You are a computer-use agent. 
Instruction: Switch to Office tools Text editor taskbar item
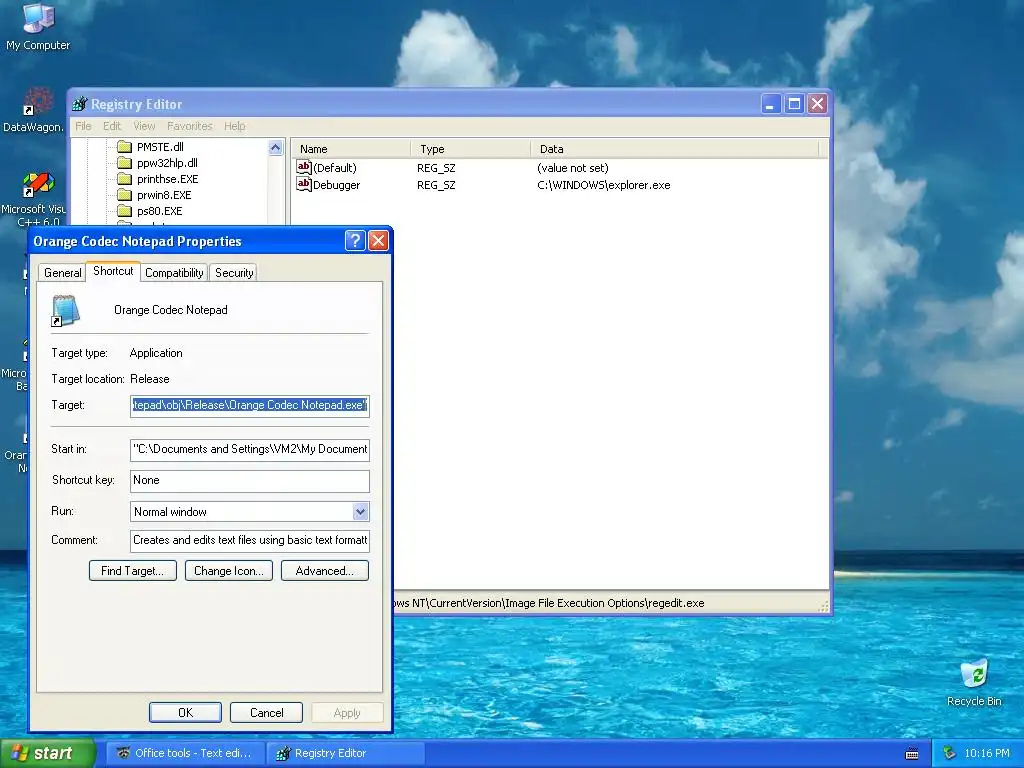[185, 754]
